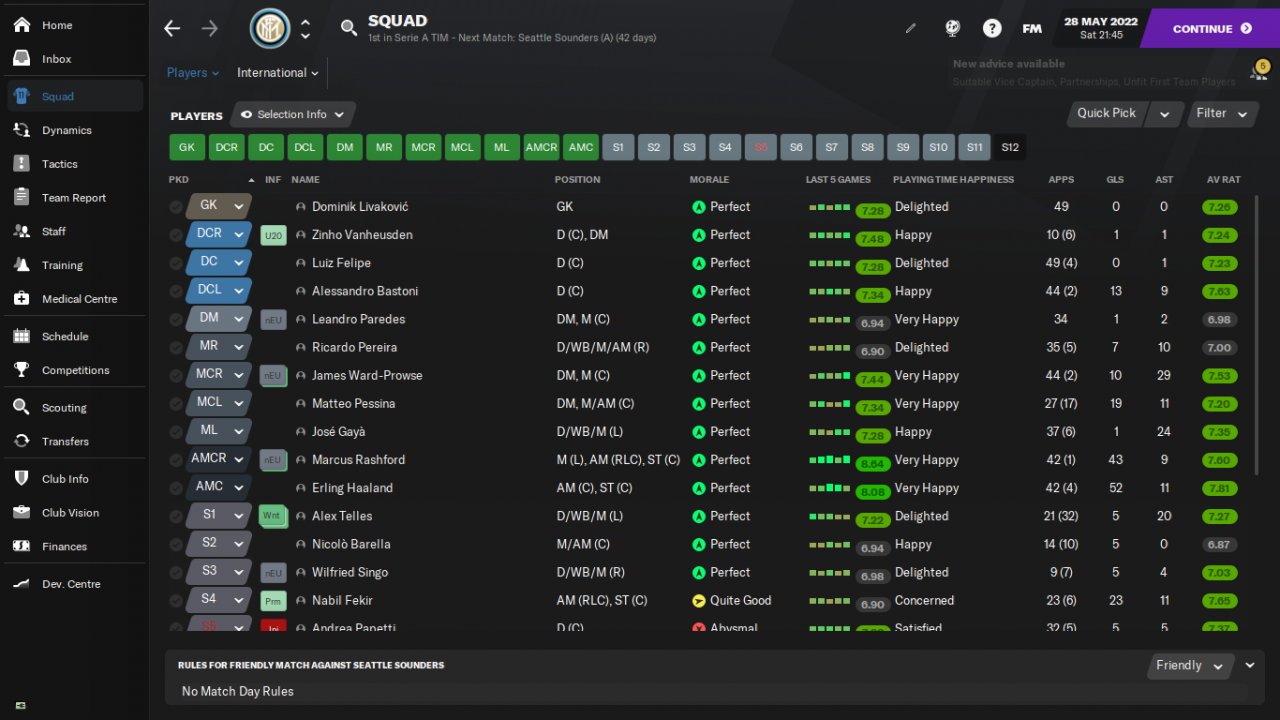1280x720 pixels.
Task: Select the S12 substitute tab
Action: [x=1010, y=147]
